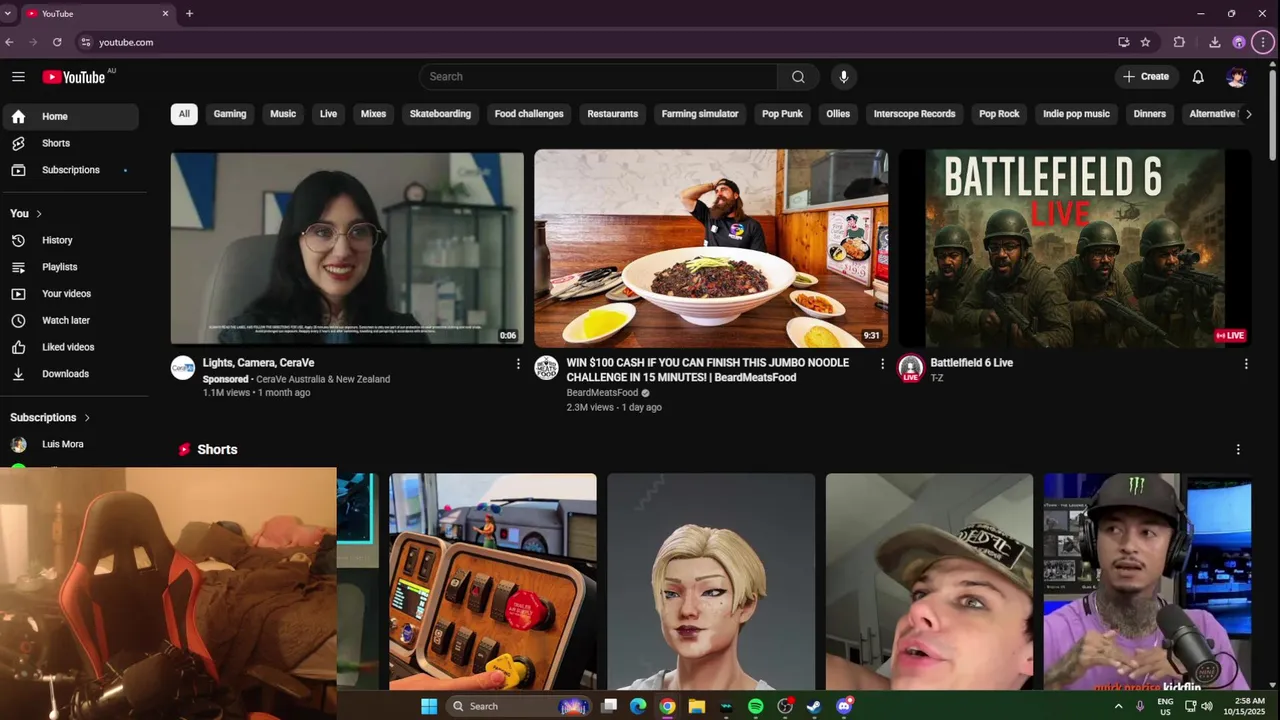The height and width of the screenshot is (720, 1280).
Task: Select the Pop Punk chip
Action: pos(782,114)
